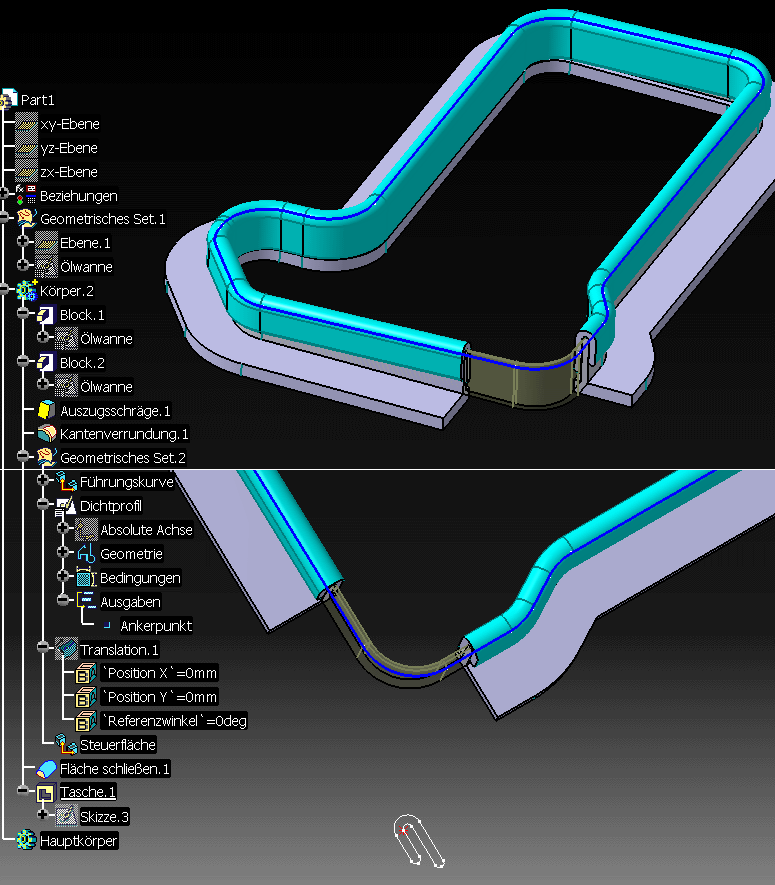
Task: Collapse the Block.1 node
Action: 23,313
